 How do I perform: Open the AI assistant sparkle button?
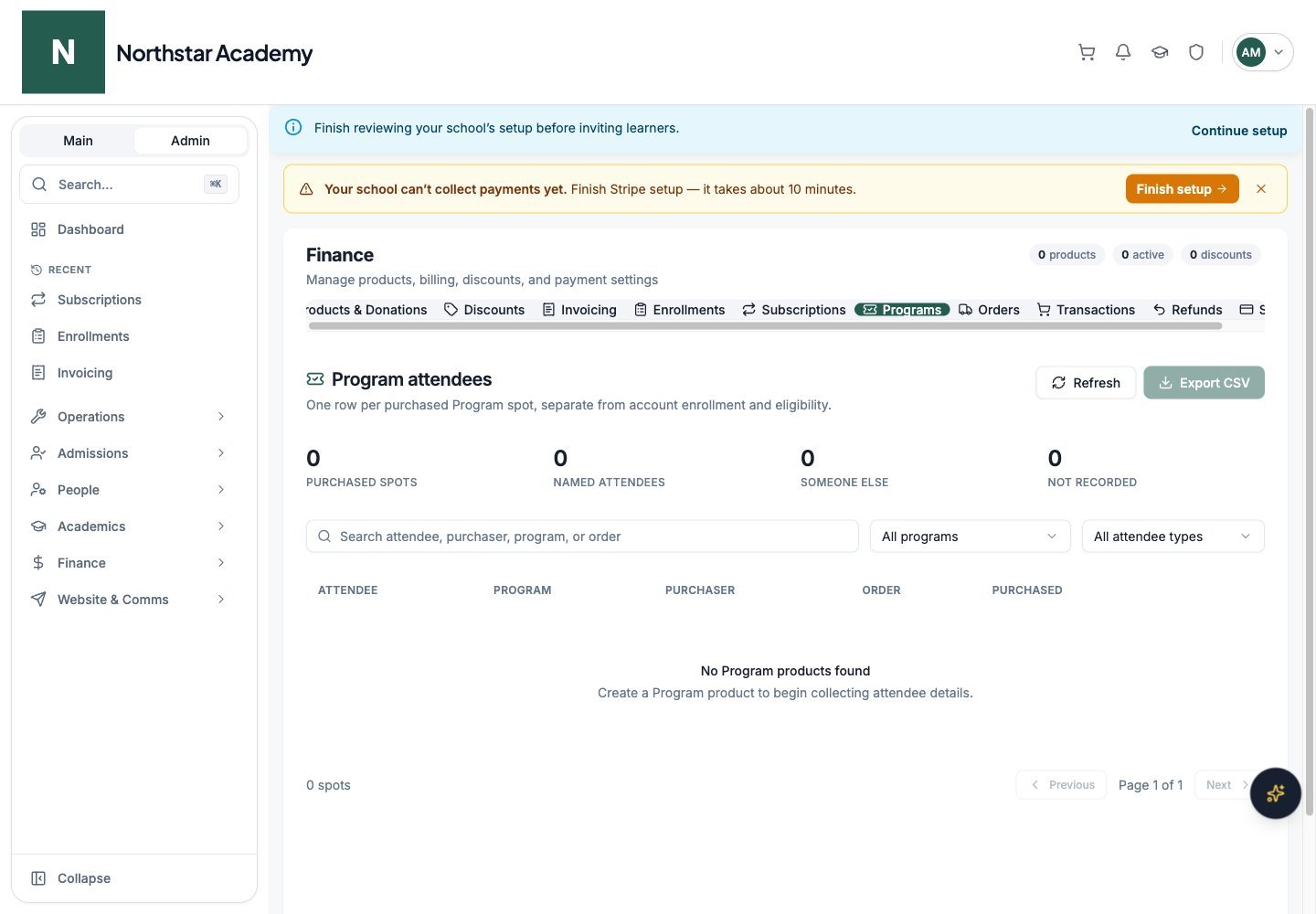pos(1276,793)
